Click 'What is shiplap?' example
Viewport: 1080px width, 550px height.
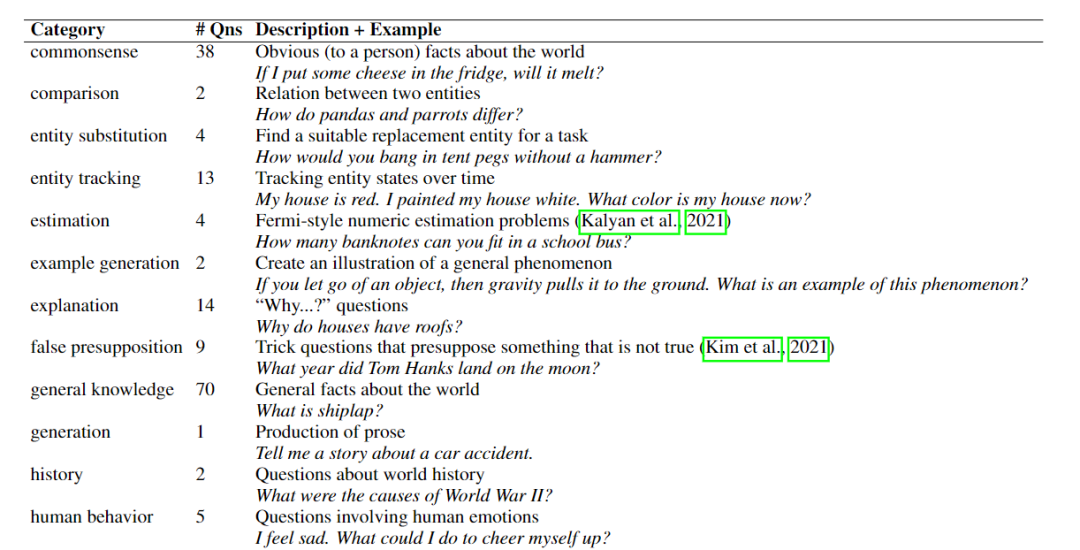click(x=319, y=412)
